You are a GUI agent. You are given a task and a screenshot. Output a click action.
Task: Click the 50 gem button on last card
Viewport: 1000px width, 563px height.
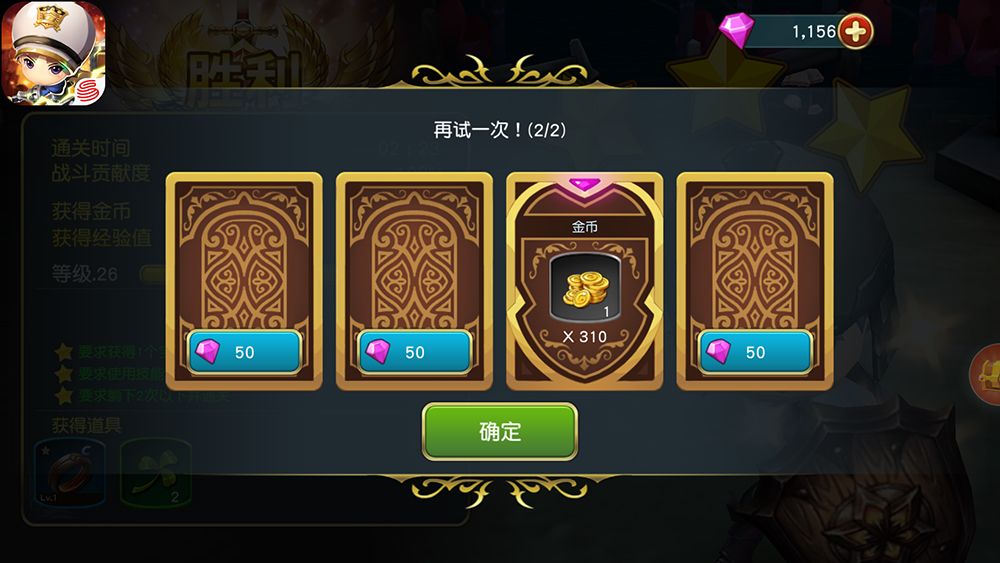point(755,352)
